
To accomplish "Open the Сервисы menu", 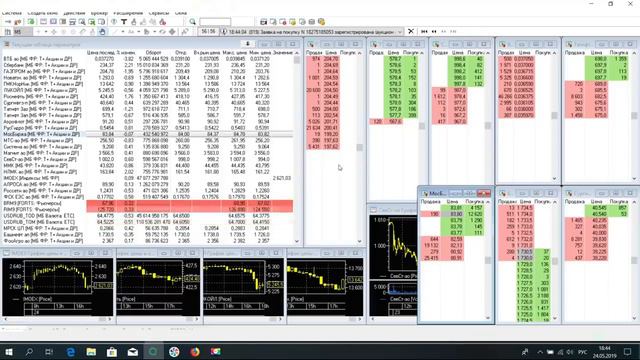I will tap(158, 13).
